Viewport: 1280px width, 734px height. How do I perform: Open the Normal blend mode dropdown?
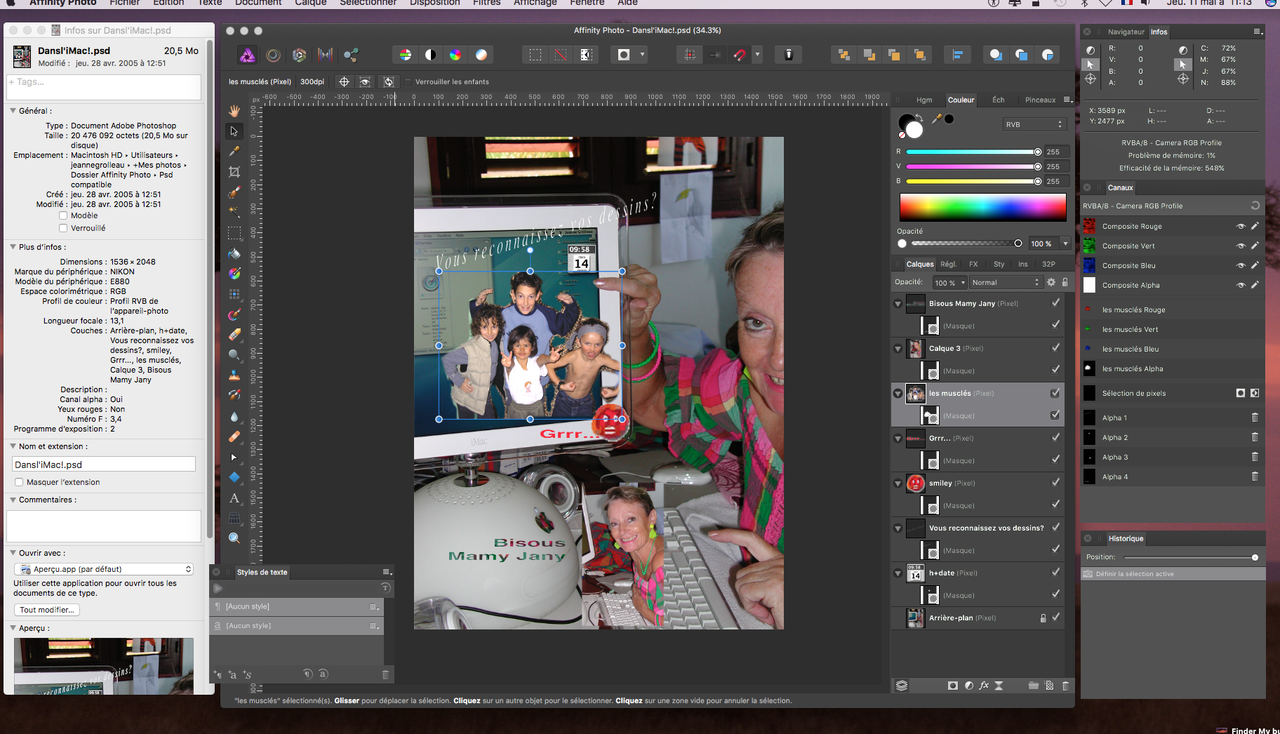1005,283
